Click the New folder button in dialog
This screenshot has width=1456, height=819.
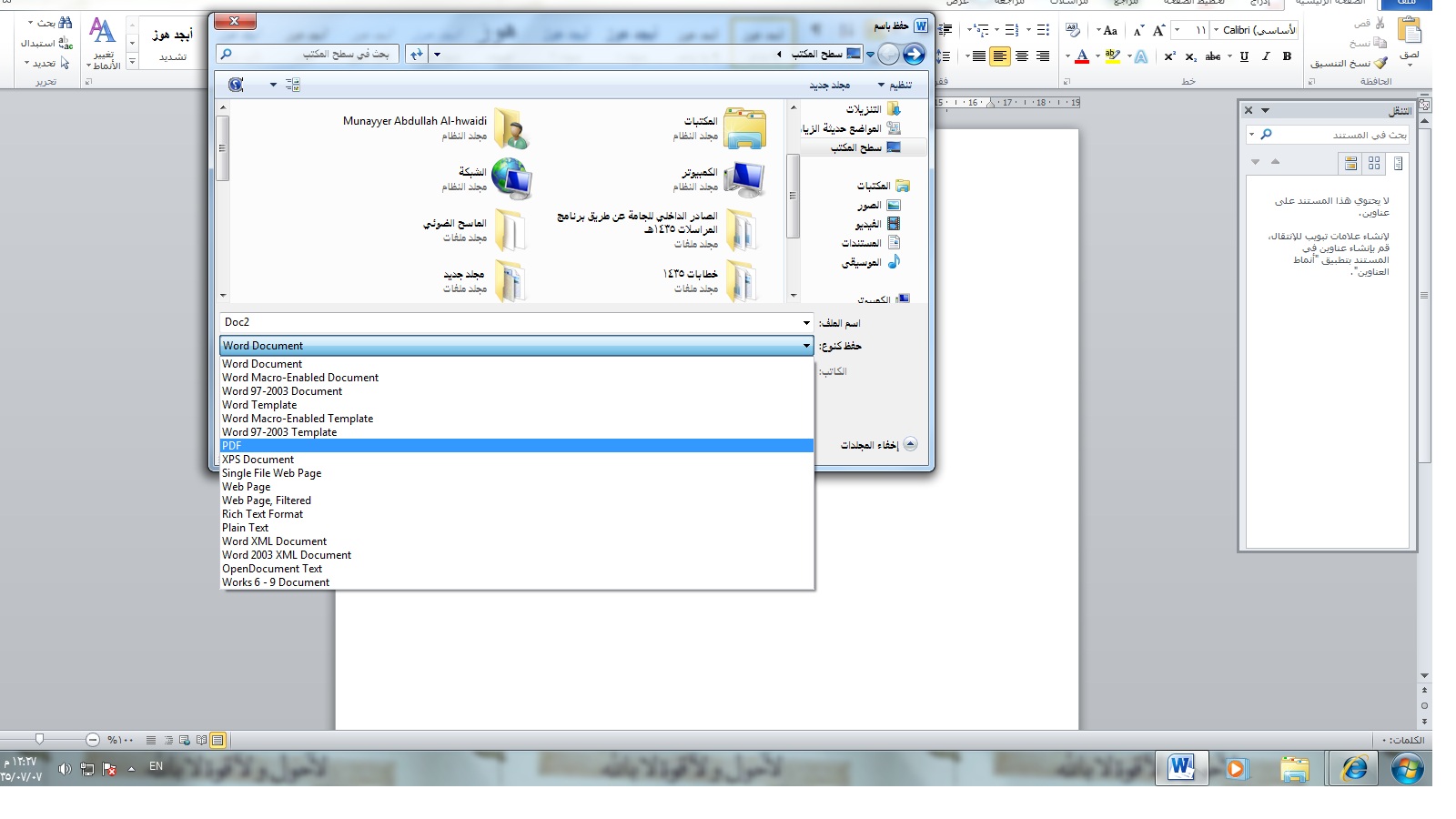pyautogui.click(x=830, y=85)
